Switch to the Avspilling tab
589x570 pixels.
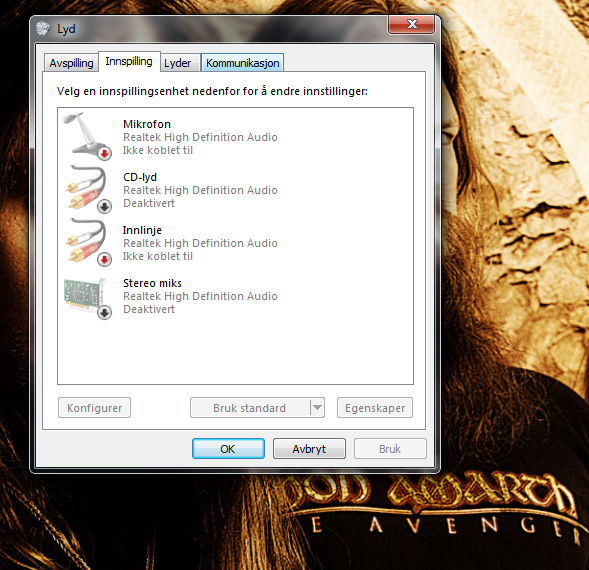71,63
